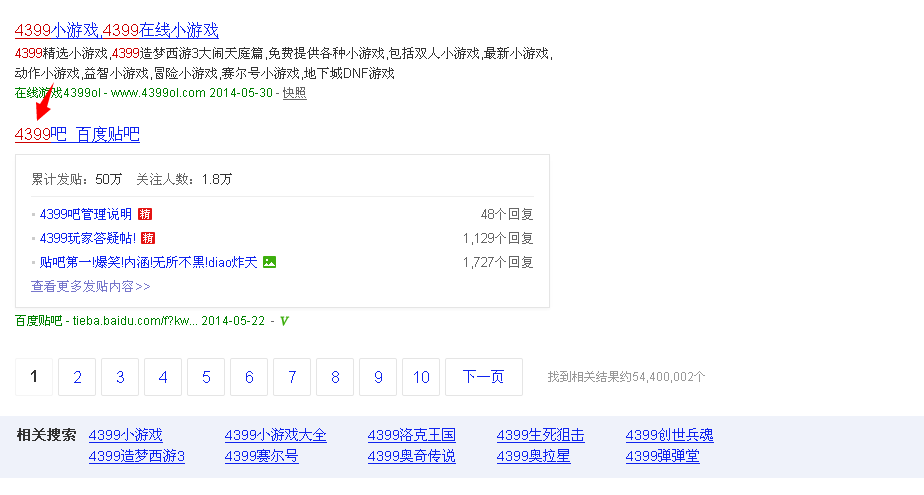The width and height of the screenshot is (924, 495).
Task: Go to results page 4
Action: pyautogui.click(x=163, y=377)
